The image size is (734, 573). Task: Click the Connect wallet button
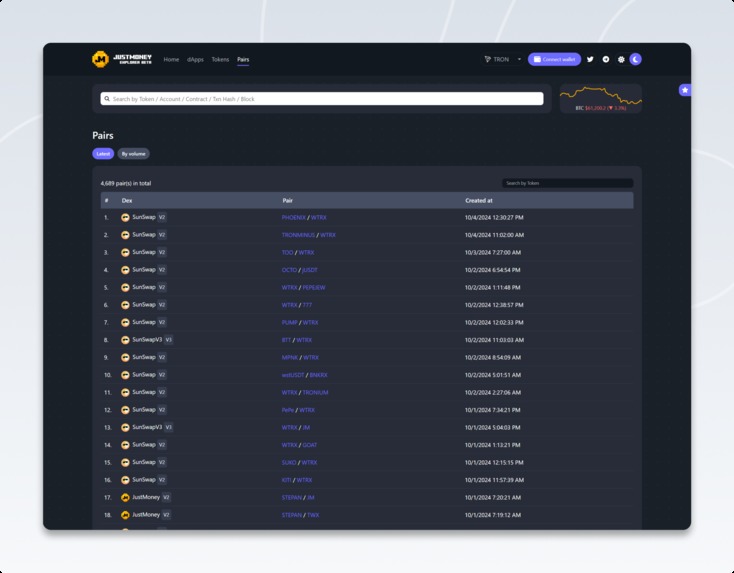[x=554, y=59]
